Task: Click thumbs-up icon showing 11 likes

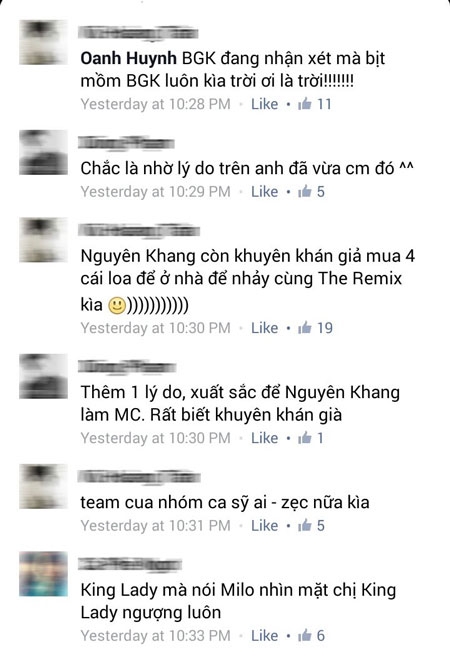Action: pyautogui.click(x=305, y=103)
